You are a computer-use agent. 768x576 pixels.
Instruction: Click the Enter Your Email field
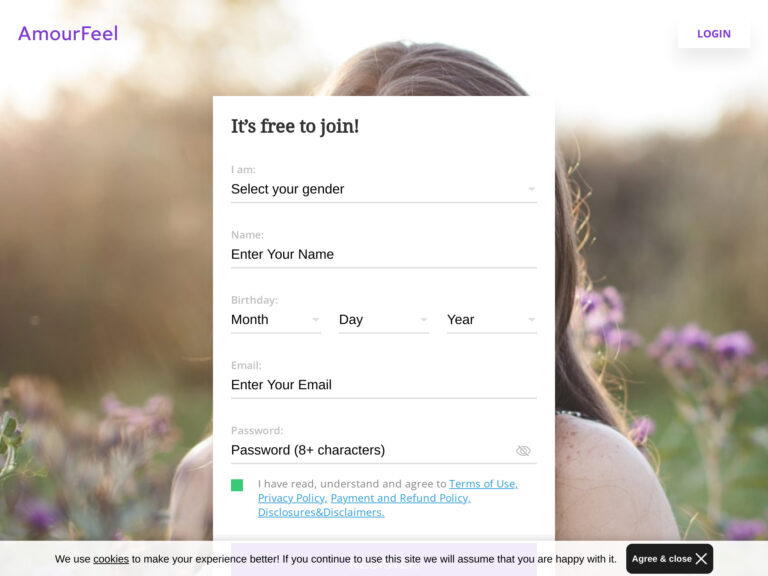[384, 385]
